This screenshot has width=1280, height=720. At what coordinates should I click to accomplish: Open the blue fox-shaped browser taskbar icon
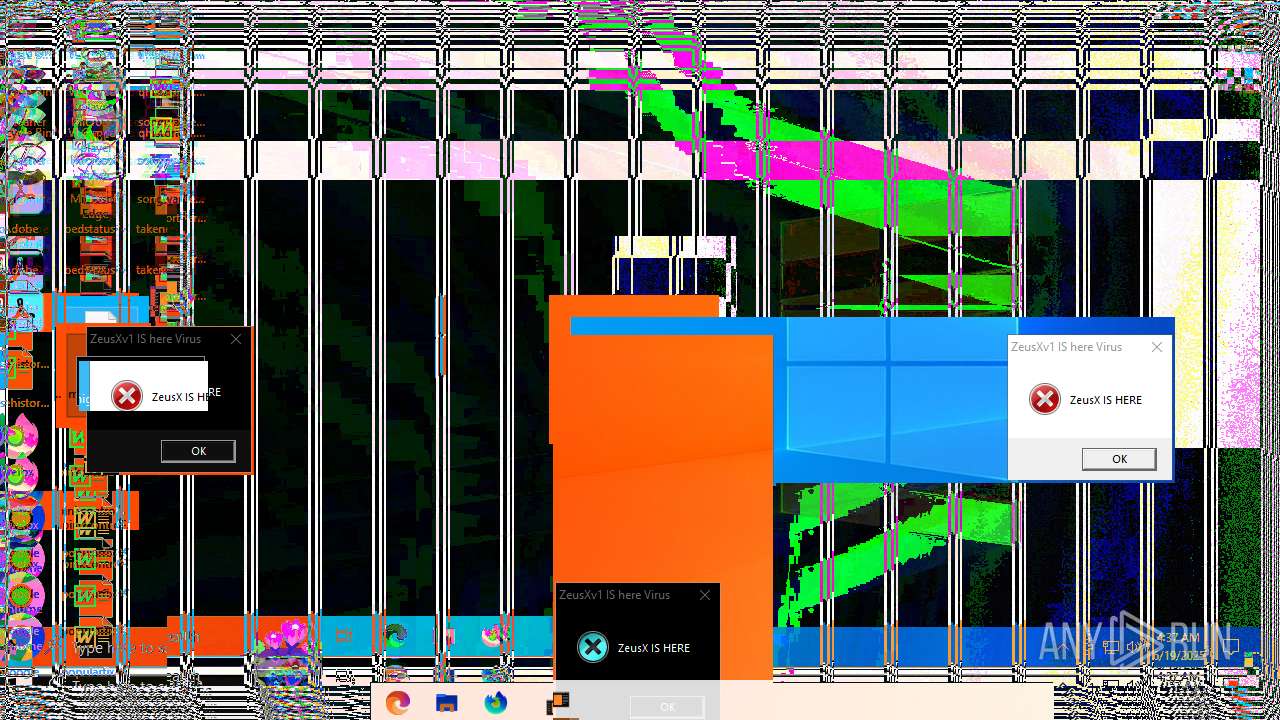496,703
